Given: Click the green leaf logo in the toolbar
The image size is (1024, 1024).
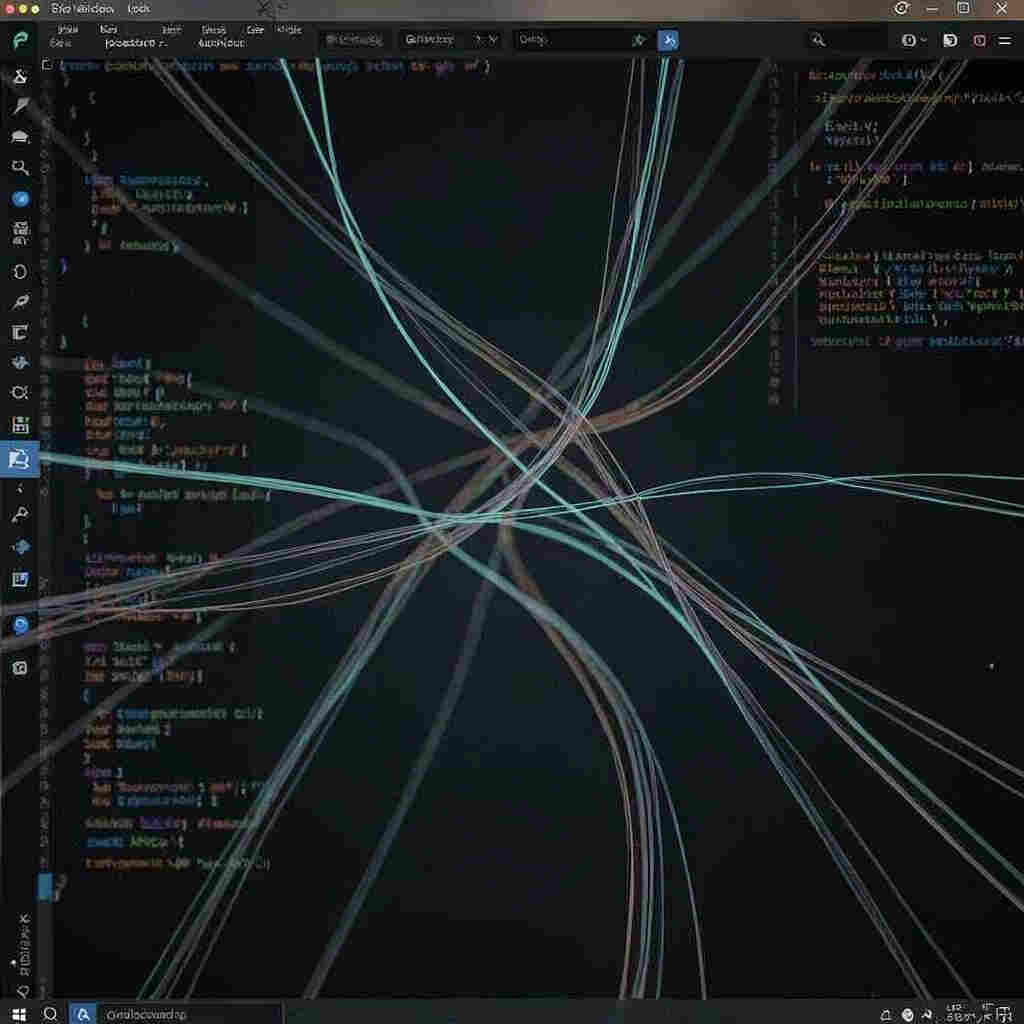Looking at the screenshot, I should pos(20,40).
